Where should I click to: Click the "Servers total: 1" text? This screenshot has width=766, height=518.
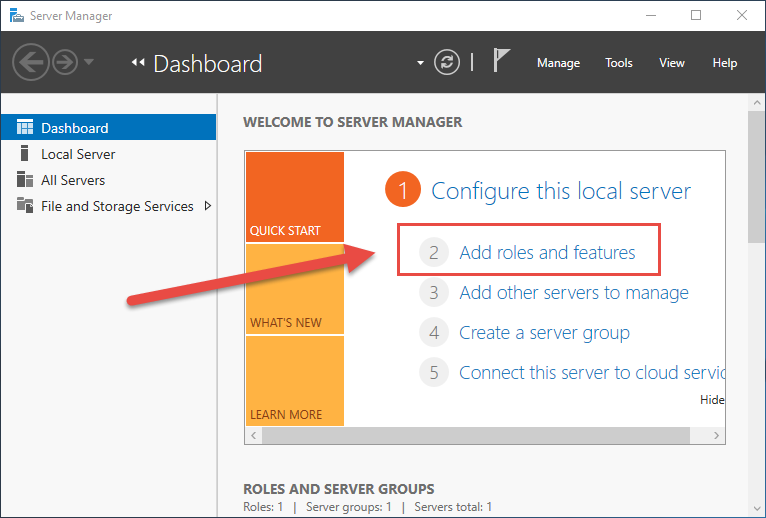pos(453,507)
